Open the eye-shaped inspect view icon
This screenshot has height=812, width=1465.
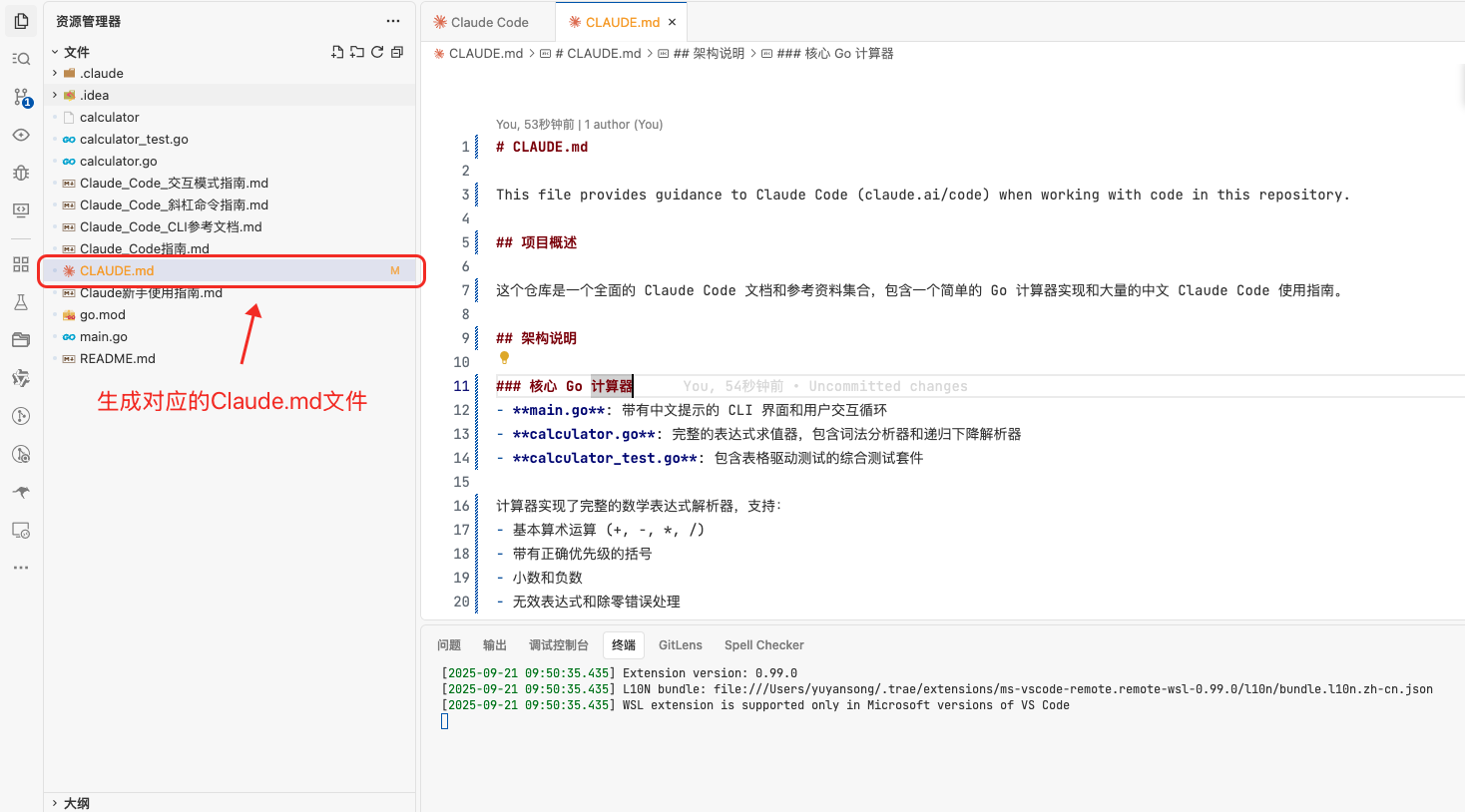(x=21, y=135)
